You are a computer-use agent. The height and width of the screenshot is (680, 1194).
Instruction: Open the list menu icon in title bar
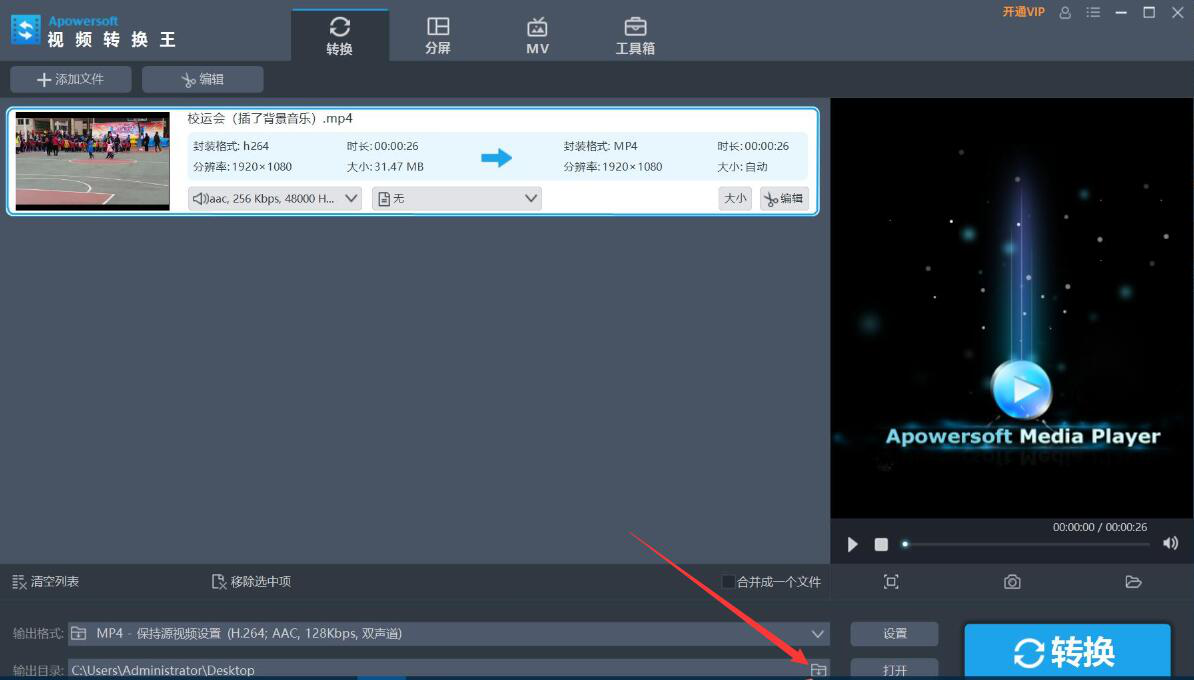click(1093, 12)
